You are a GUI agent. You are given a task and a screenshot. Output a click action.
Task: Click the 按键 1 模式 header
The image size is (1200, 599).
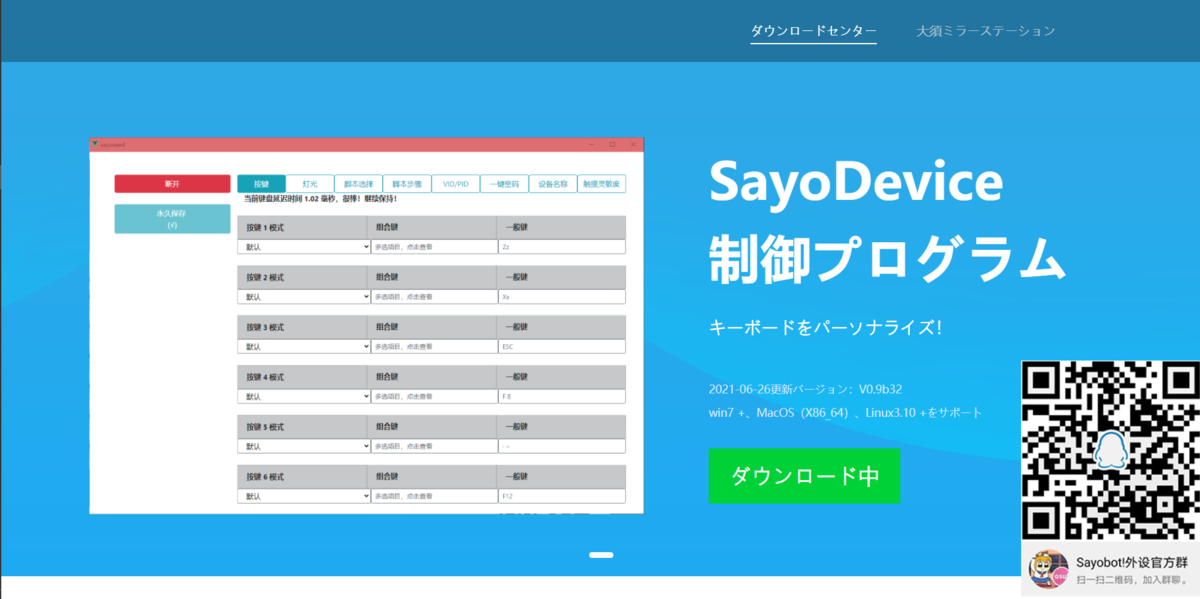pos(266,228)
